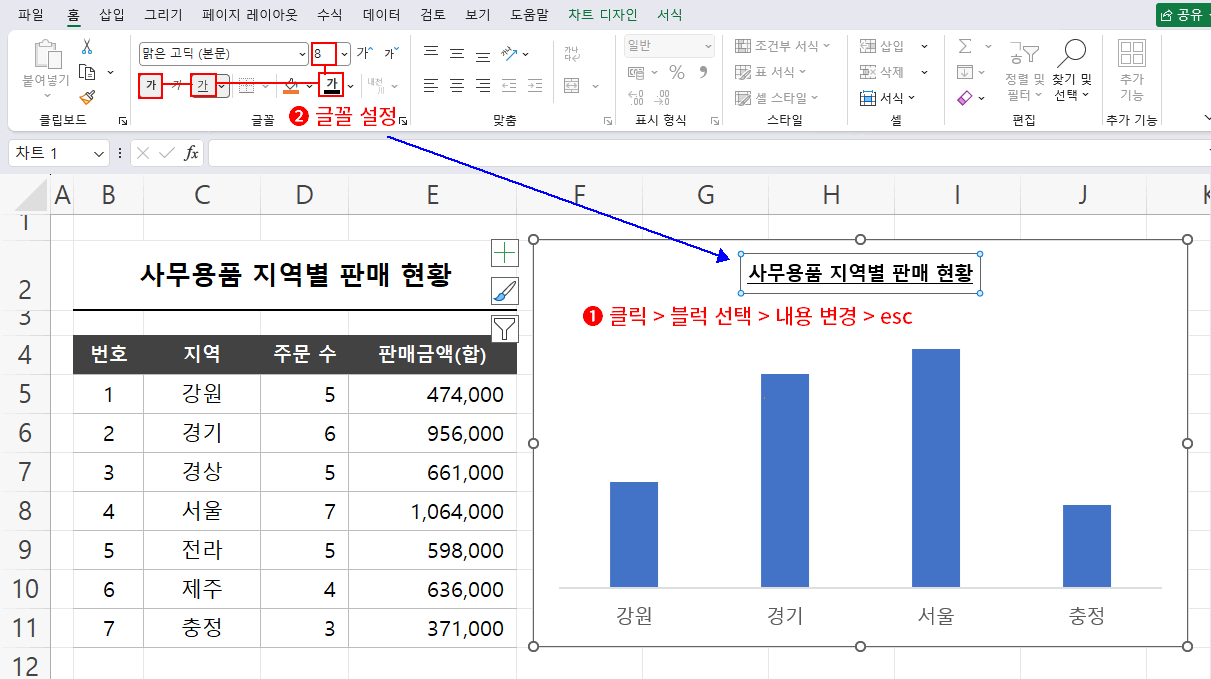1211x679 pixels.
Task: Click the percent style icon
Action: coord(677,72)
